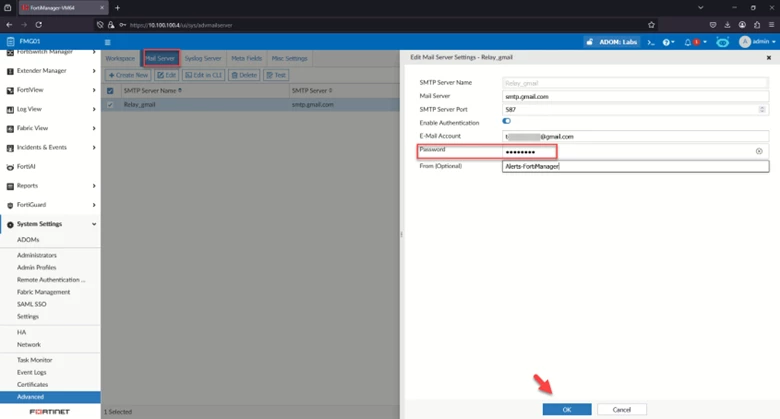Open Extender Manager in sidebar
780x419 pixels.
[41, 71]
